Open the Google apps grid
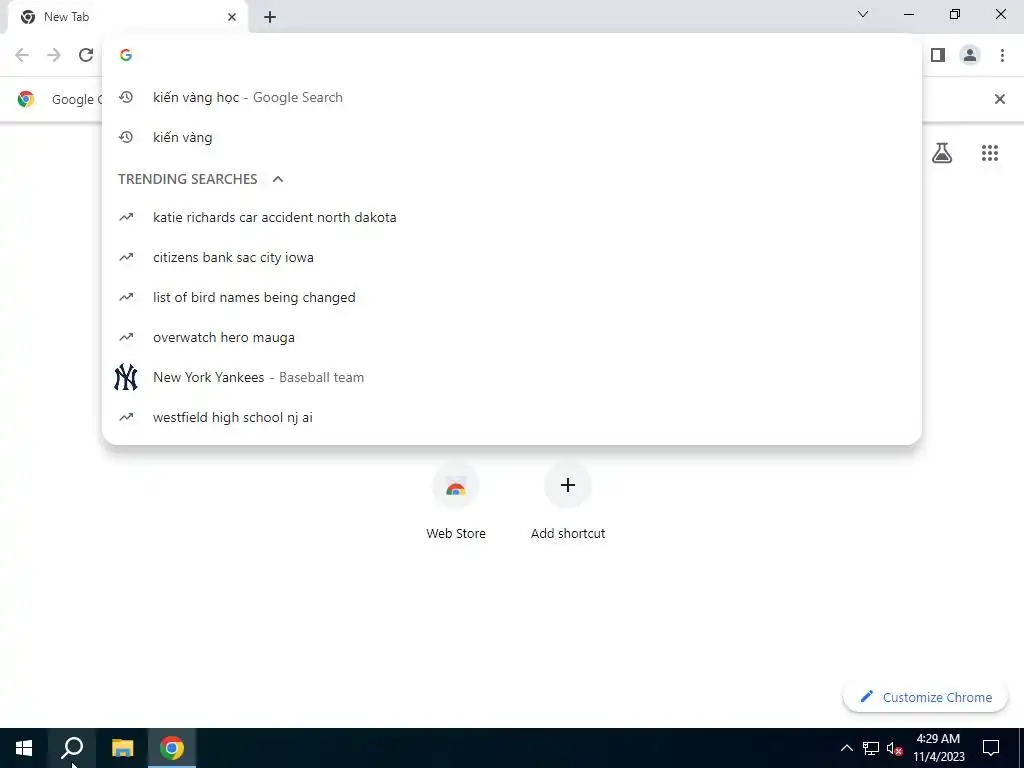Screen dimensions: 1024x768 click(990, 153)
